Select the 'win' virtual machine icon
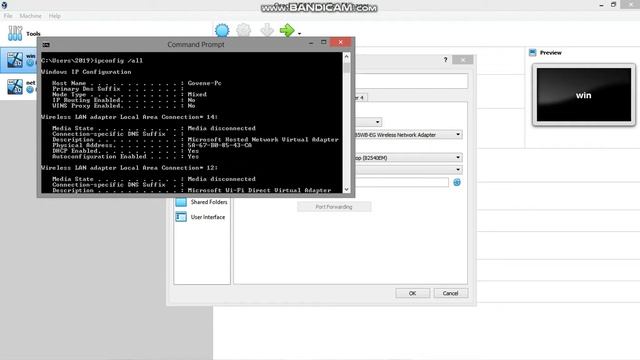 click(15, 60)
